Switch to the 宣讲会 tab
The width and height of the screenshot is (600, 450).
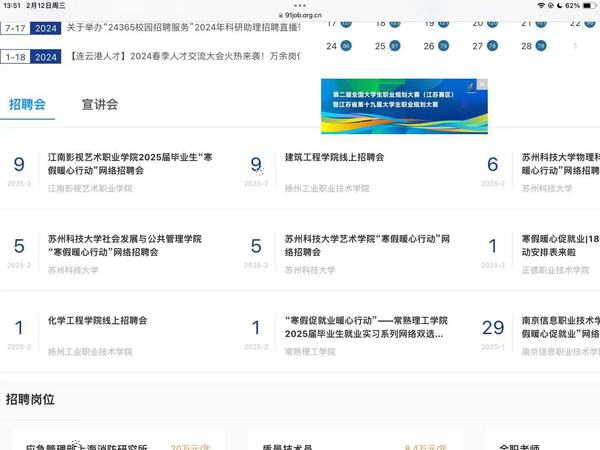pyautogui.click(x=100, y=104)
